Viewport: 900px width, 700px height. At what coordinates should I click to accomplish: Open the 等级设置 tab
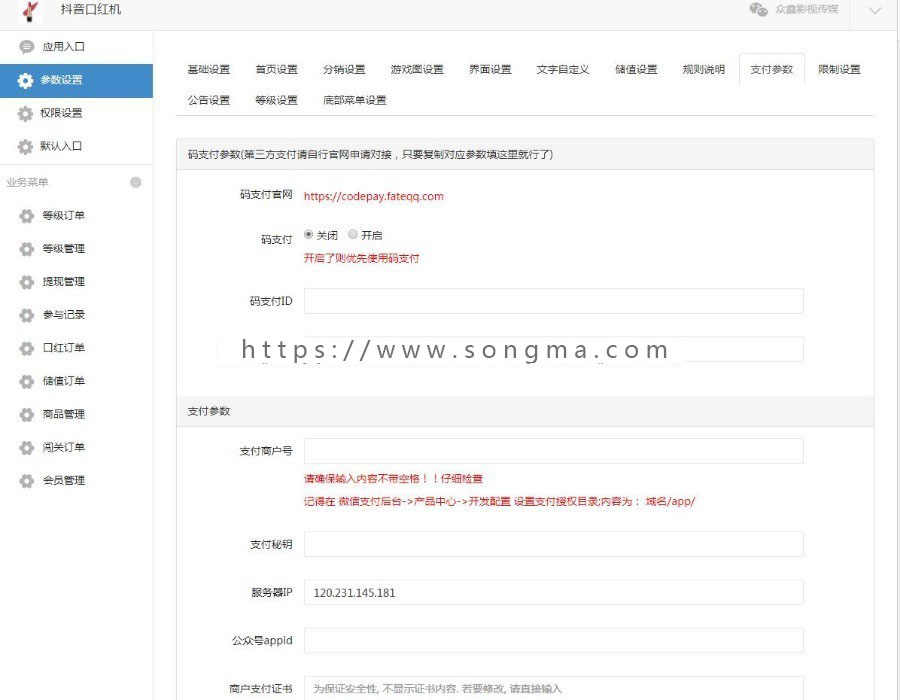point(276,100)
